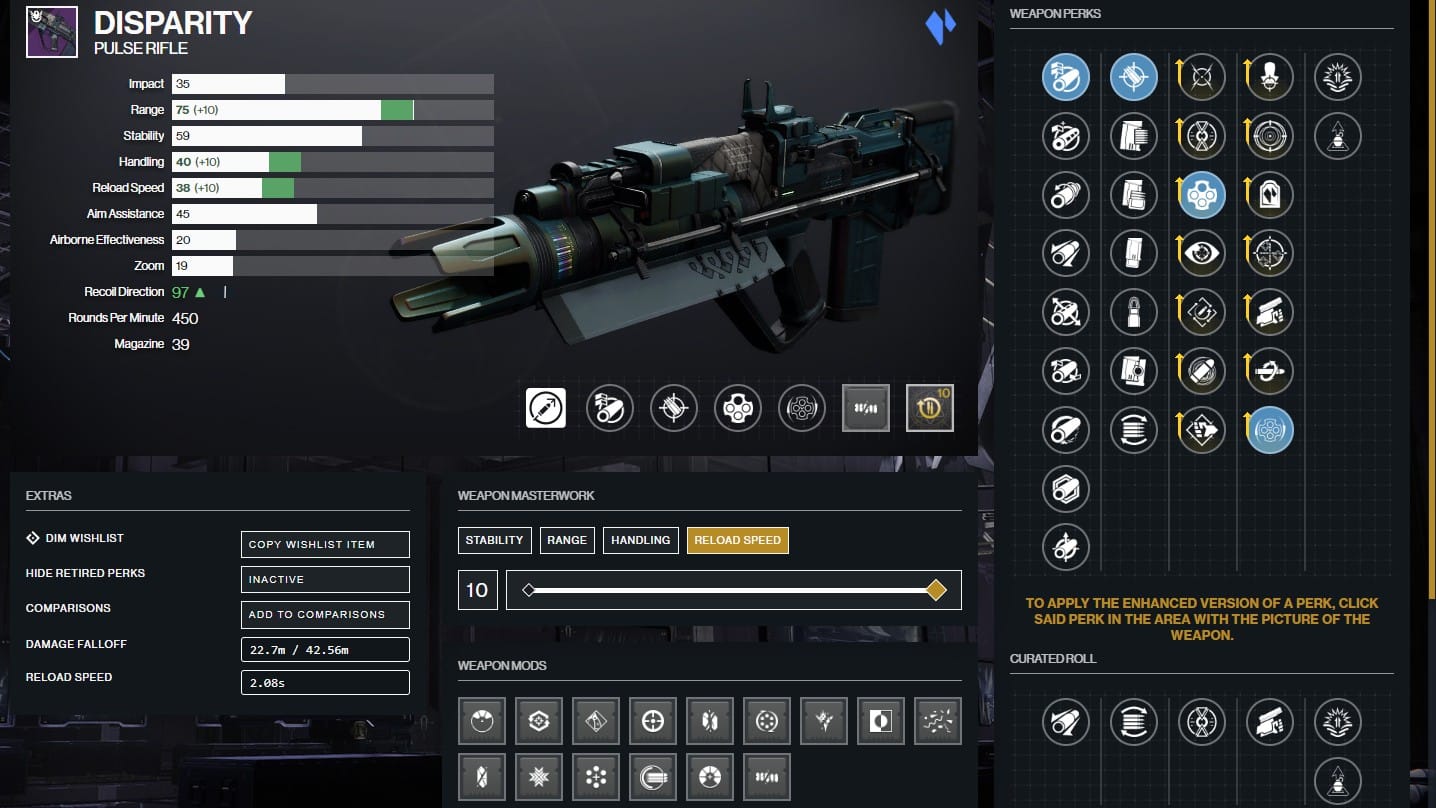Select the first gauge-dial weapon mod
The height and width of the screenshot is (808, 1436).
482,721
